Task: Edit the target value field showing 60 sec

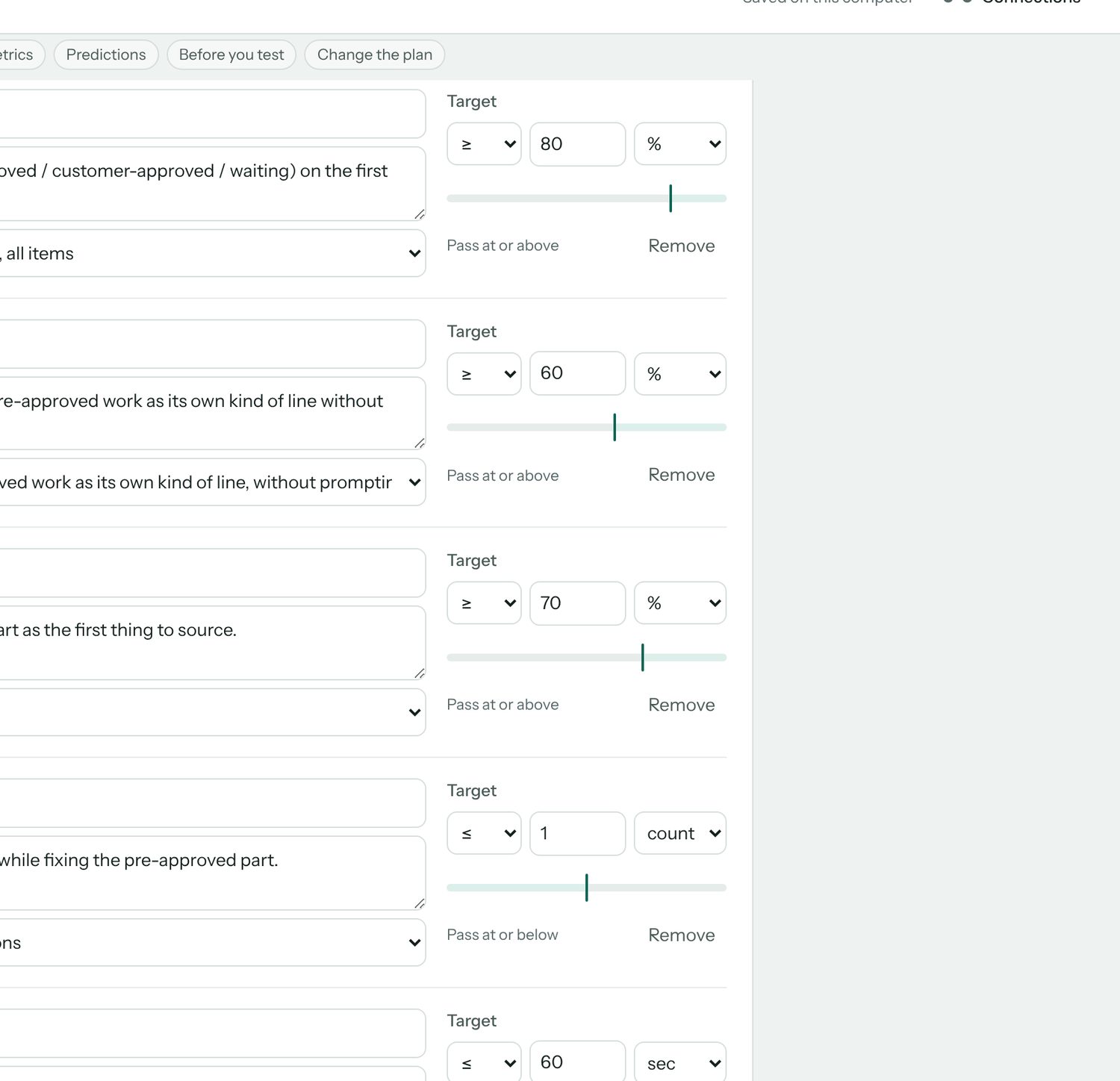Action: (578, 1062)
